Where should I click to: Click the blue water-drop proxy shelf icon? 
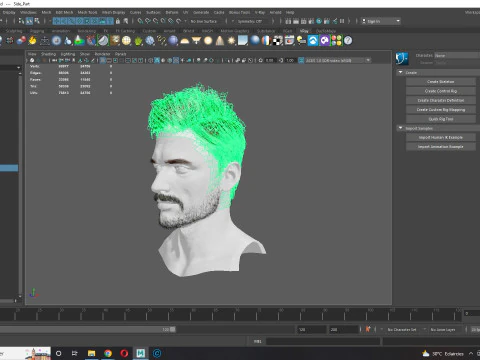point(68,41)
